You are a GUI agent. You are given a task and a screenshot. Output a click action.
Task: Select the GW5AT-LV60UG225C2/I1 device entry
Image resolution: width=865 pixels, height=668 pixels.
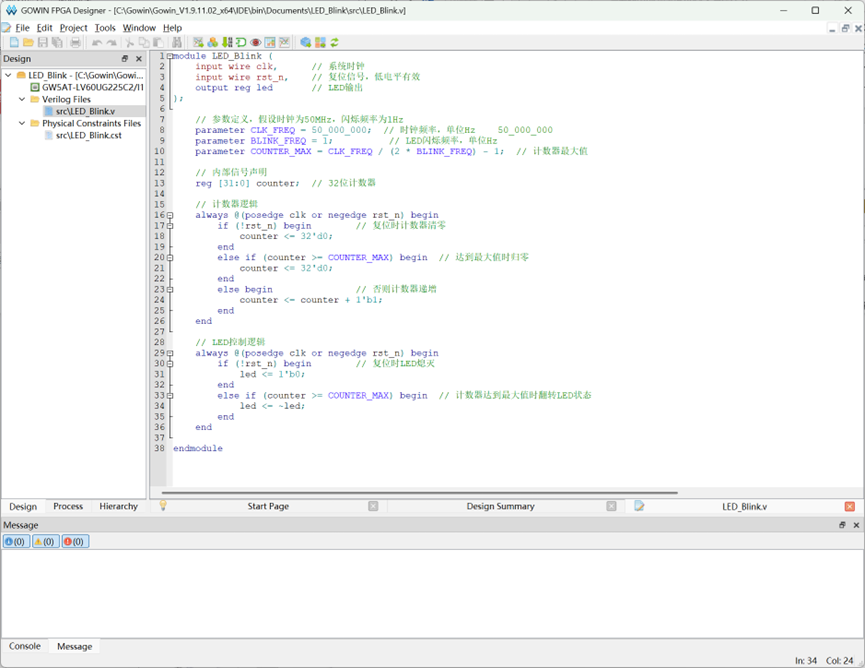pyautogui.click(x=92, y=87)
